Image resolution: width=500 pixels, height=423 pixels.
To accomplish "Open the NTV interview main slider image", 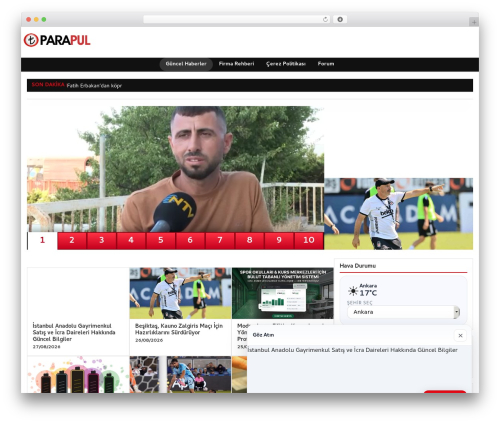I will tap(175, 169).
